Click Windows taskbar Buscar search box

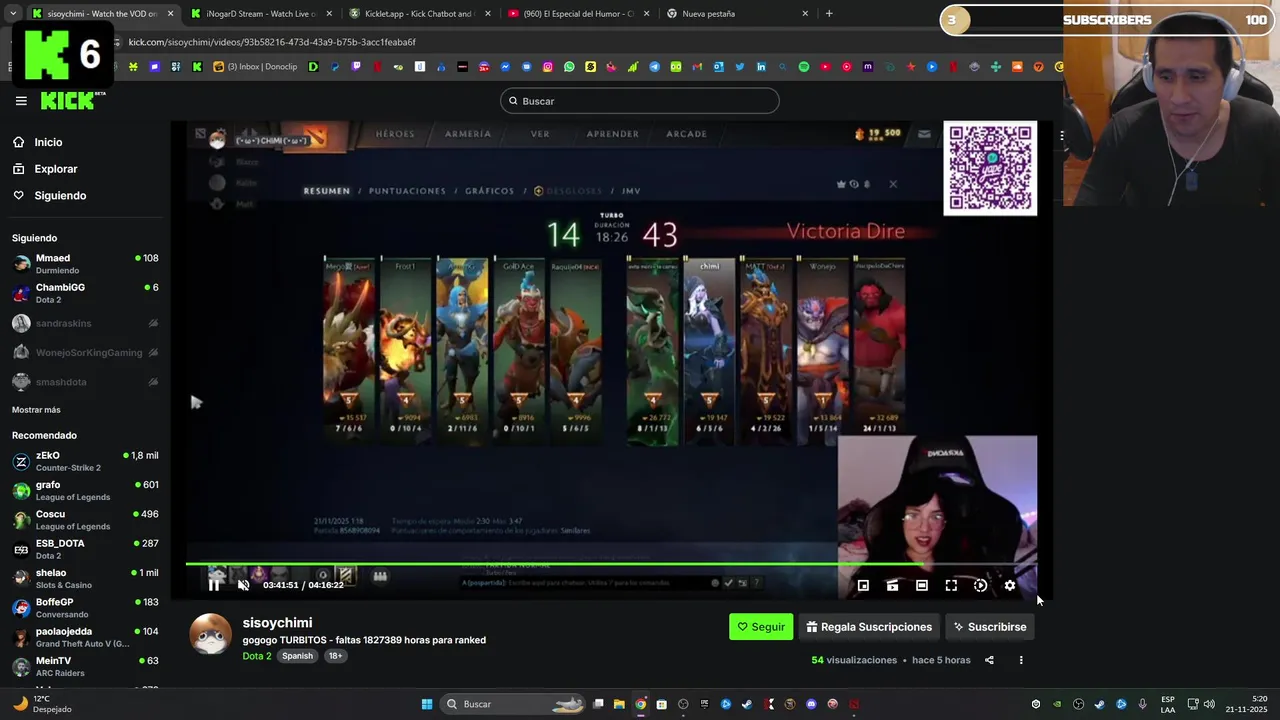(514, 704)
